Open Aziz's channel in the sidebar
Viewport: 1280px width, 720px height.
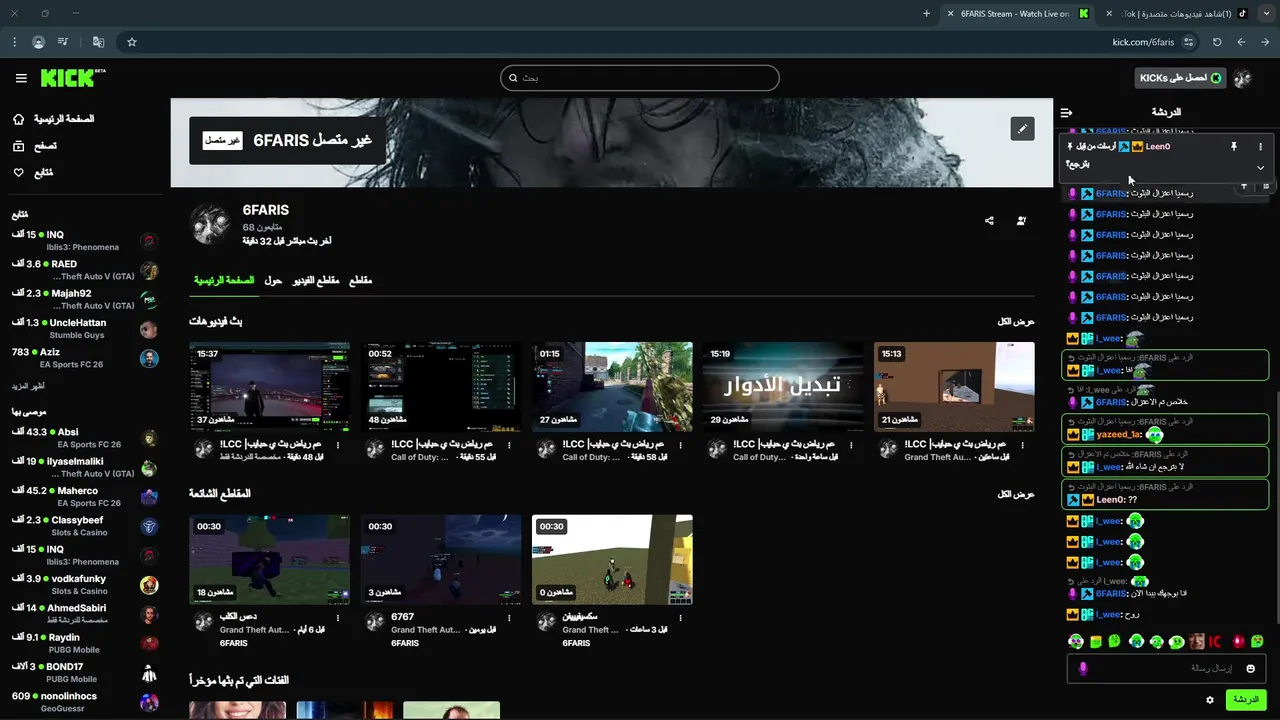[x=85, y=358]
